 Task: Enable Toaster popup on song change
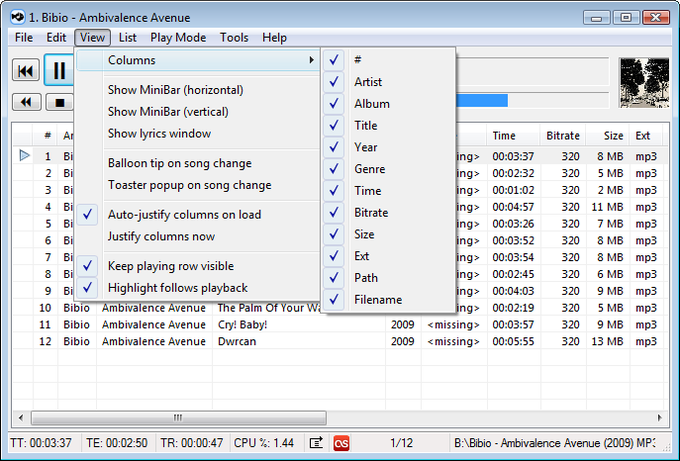pyautogui.click(x=198, y=185)
